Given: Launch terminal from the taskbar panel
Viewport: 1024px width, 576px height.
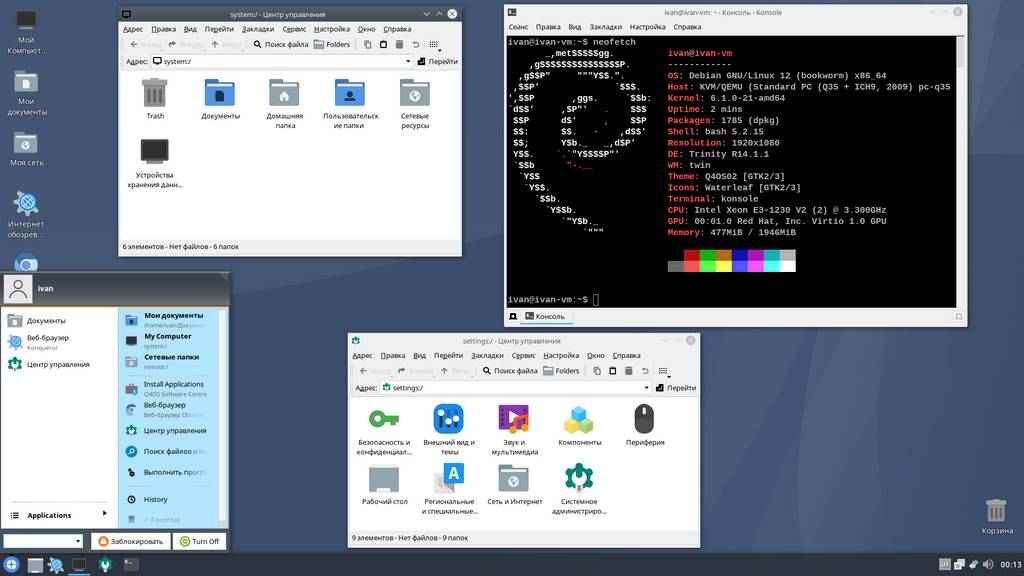Looking at the screenshot, I should tap(131, 565).
